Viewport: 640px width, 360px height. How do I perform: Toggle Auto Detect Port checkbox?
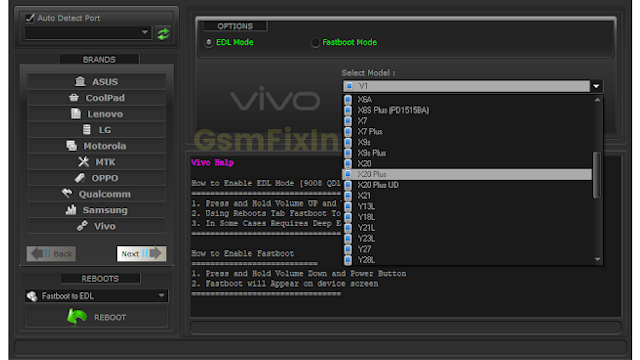[x=30, y=18]
